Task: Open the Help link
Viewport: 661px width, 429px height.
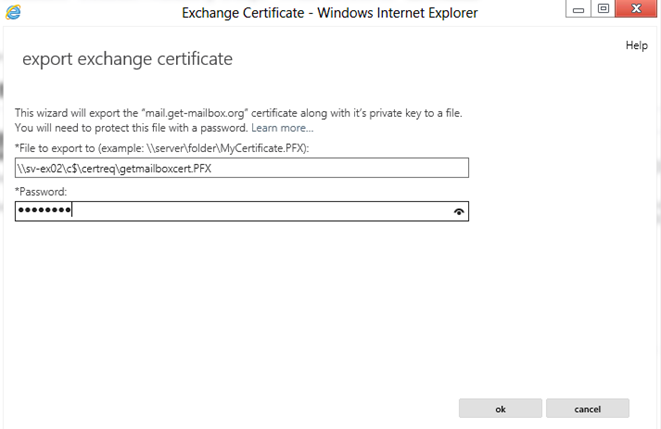Action: (637, 46)
